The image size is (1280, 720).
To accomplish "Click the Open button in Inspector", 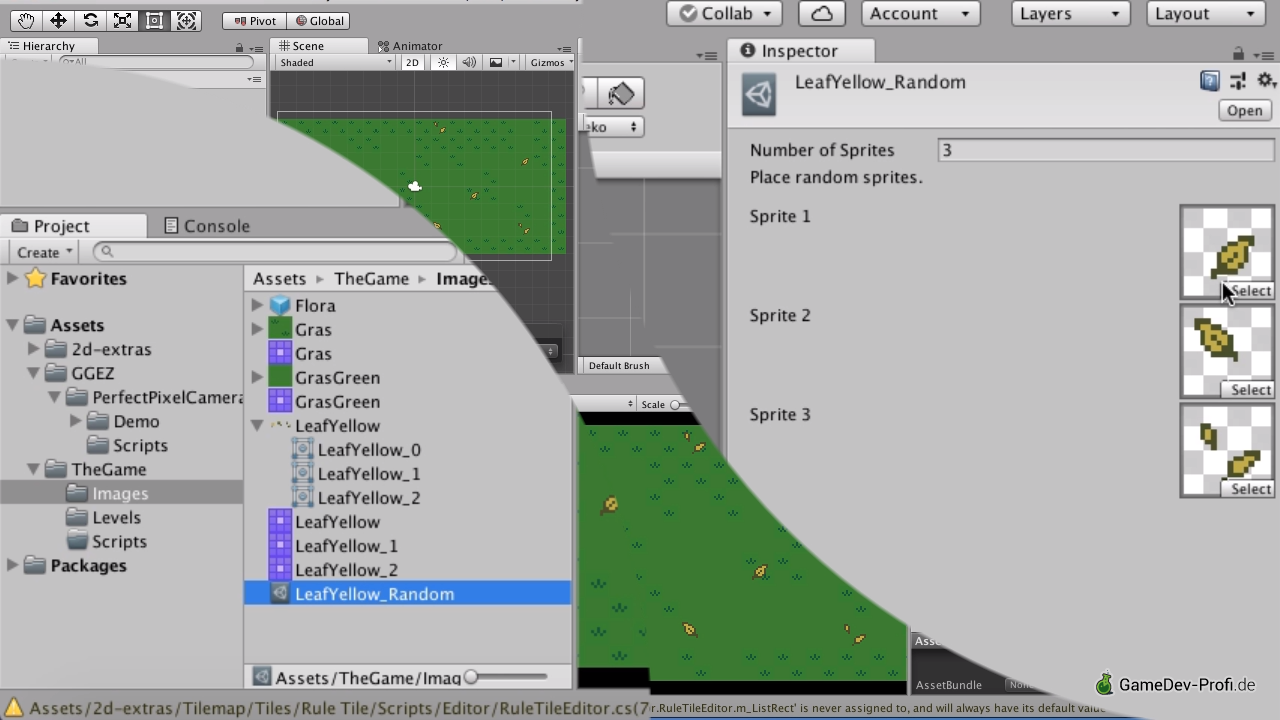I will (x=1245, y=110).
